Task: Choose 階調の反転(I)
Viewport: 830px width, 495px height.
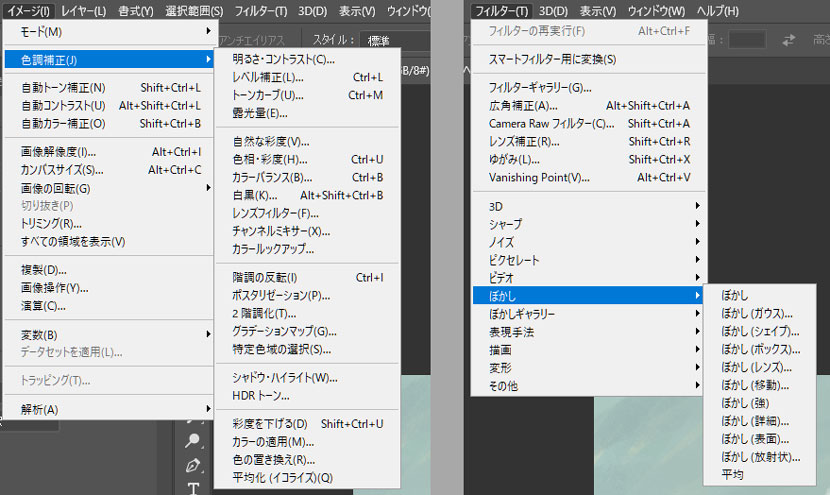Action: tap(307, 277)
